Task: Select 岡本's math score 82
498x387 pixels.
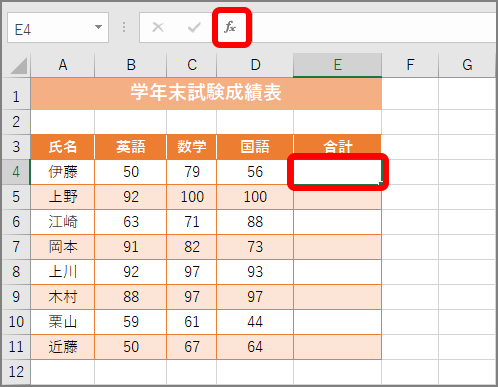Action: [192, 247]
